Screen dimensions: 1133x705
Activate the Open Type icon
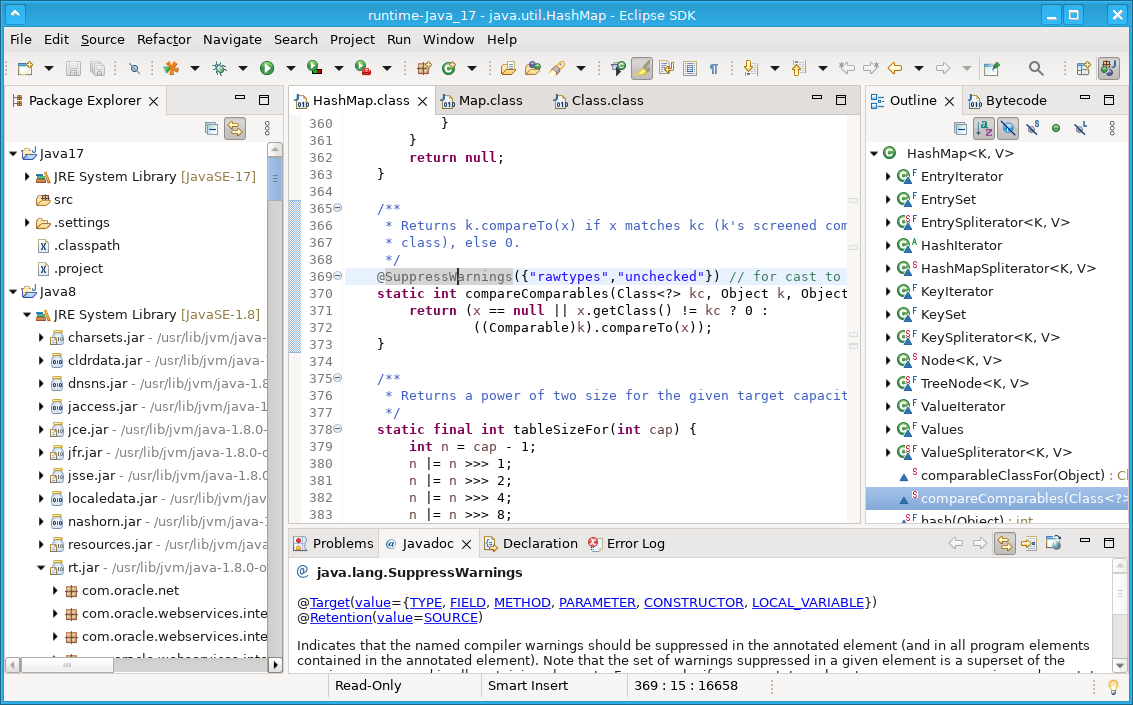pos(509,70)
